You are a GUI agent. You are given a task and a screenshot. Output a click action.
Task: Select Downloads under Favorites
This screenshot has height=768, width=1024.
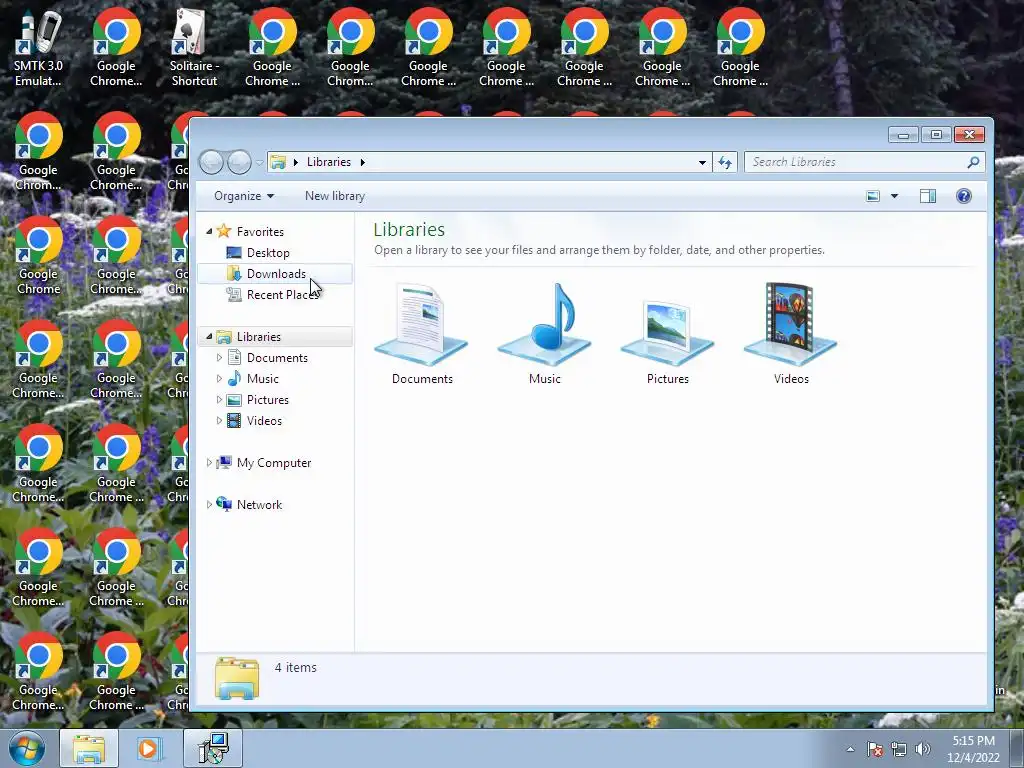click(x=276, y=274)
